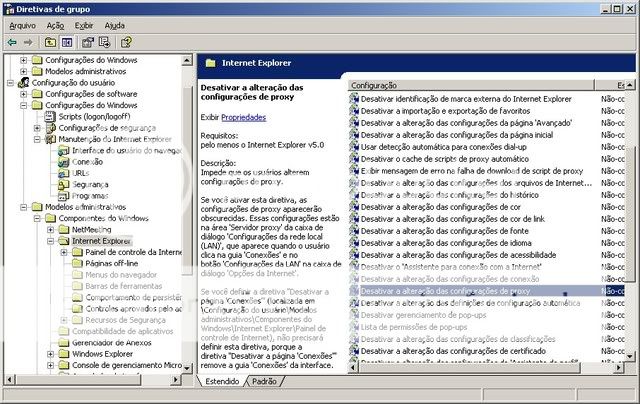
Task: Click the Diretivas de grupo title bar icon
Action: pyautogui.click(x=9, y=9)
